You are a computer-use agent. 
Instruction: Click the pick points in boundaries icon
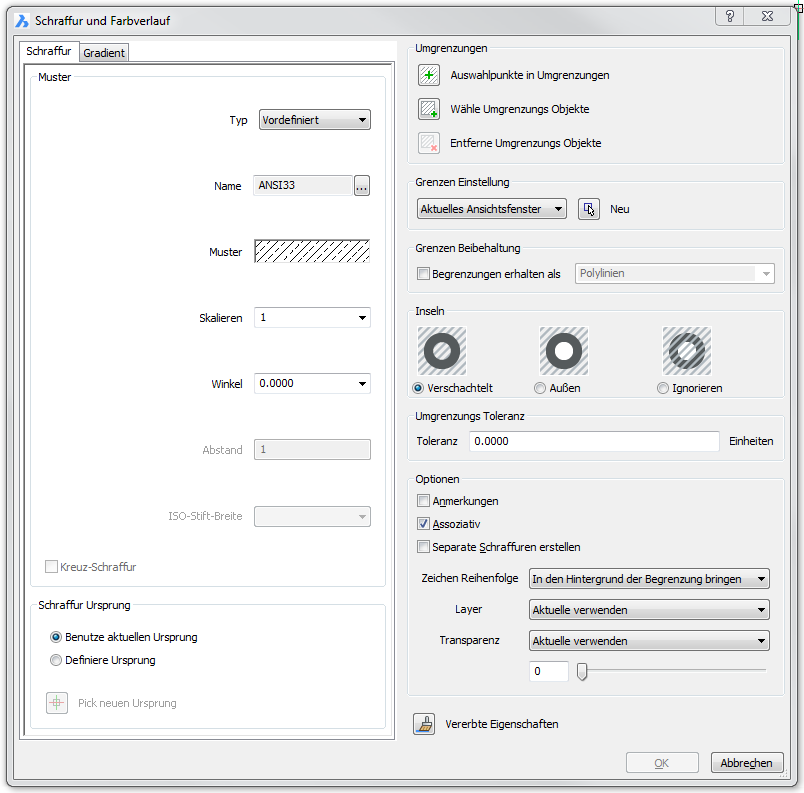429,75
